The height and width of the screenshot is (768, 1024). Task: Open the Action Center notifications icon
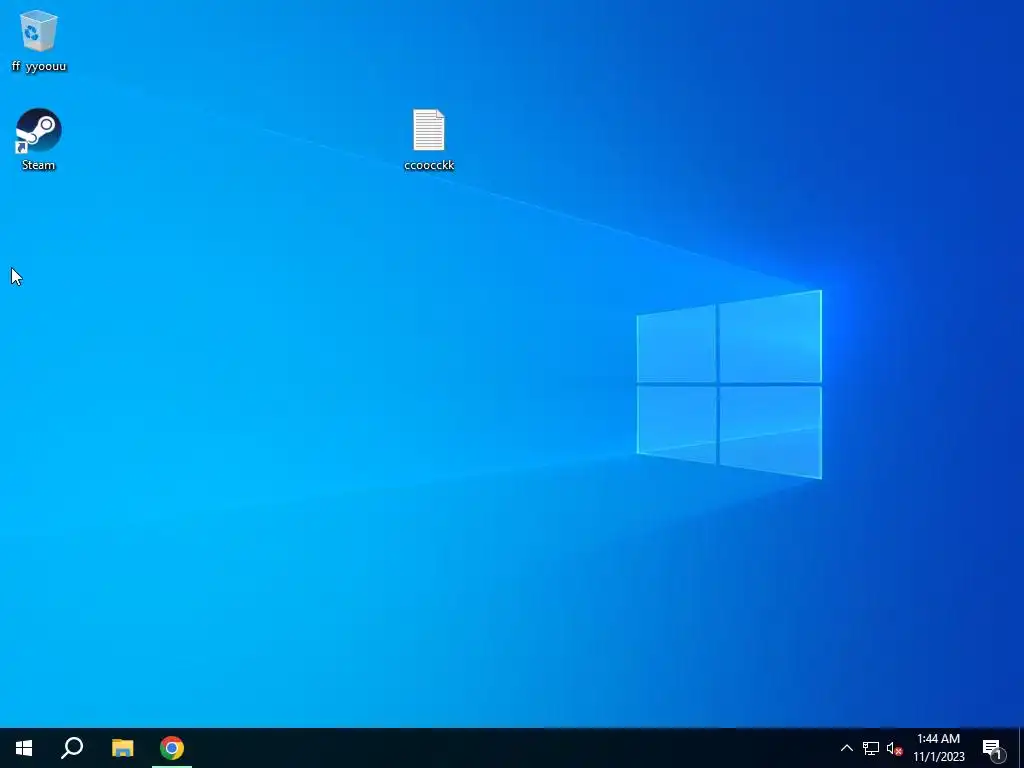[x=993, y=748]
